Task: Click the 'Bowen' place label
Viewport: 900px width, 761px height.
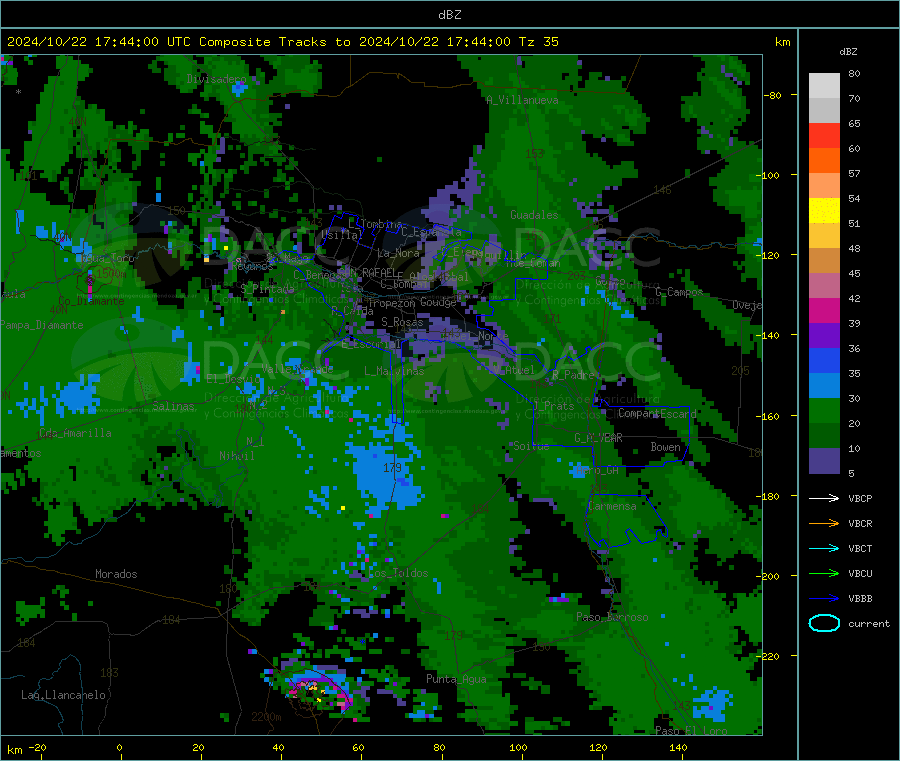Action: pyautogui.click(x=665, y=446)
